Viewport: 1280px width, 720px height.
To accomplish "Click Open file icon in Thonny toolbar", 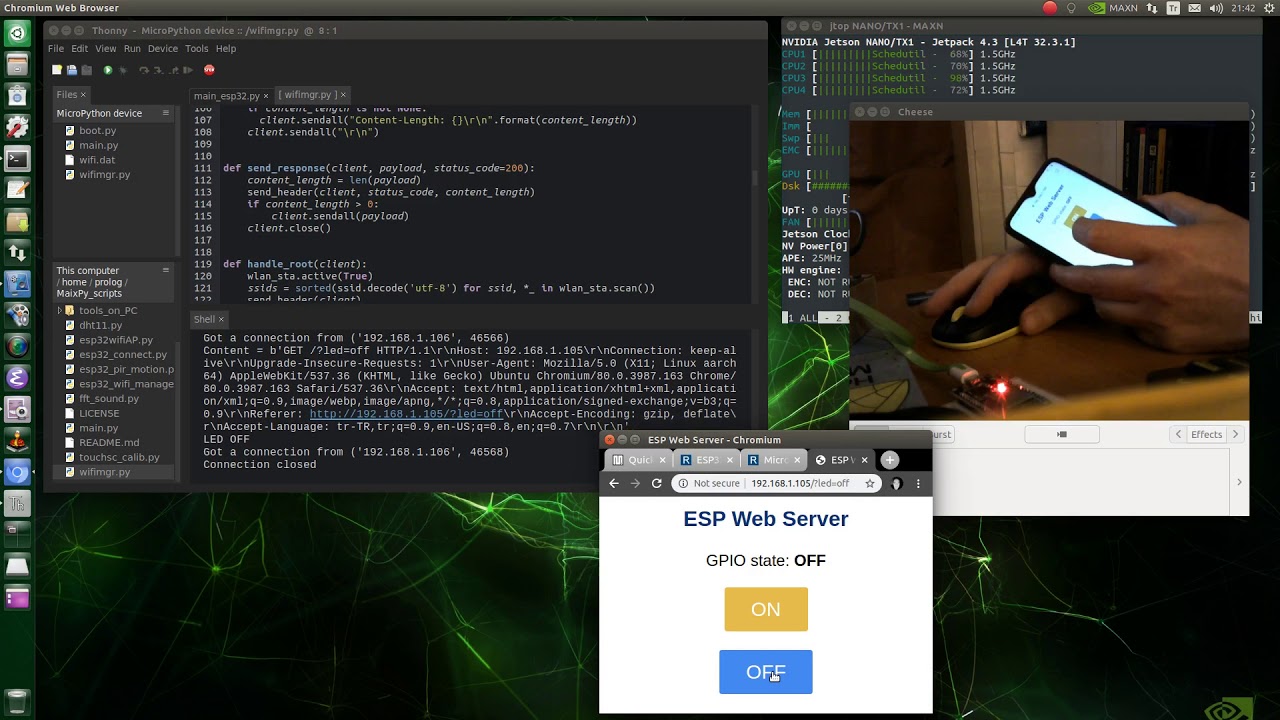I will (x=72, y=70).
